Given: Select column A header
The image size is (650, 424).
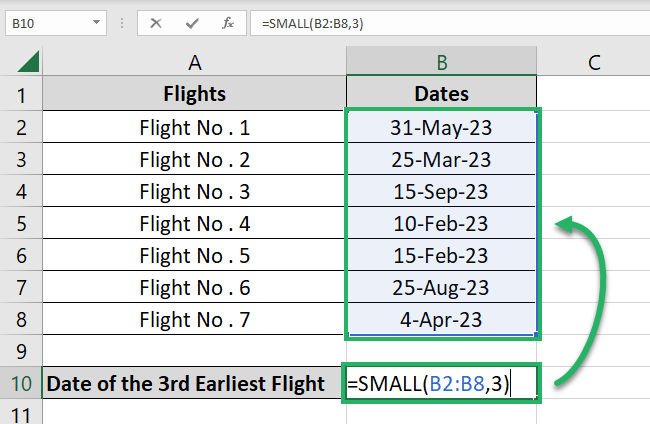Looking at the screenshot, I should (194, 62).
